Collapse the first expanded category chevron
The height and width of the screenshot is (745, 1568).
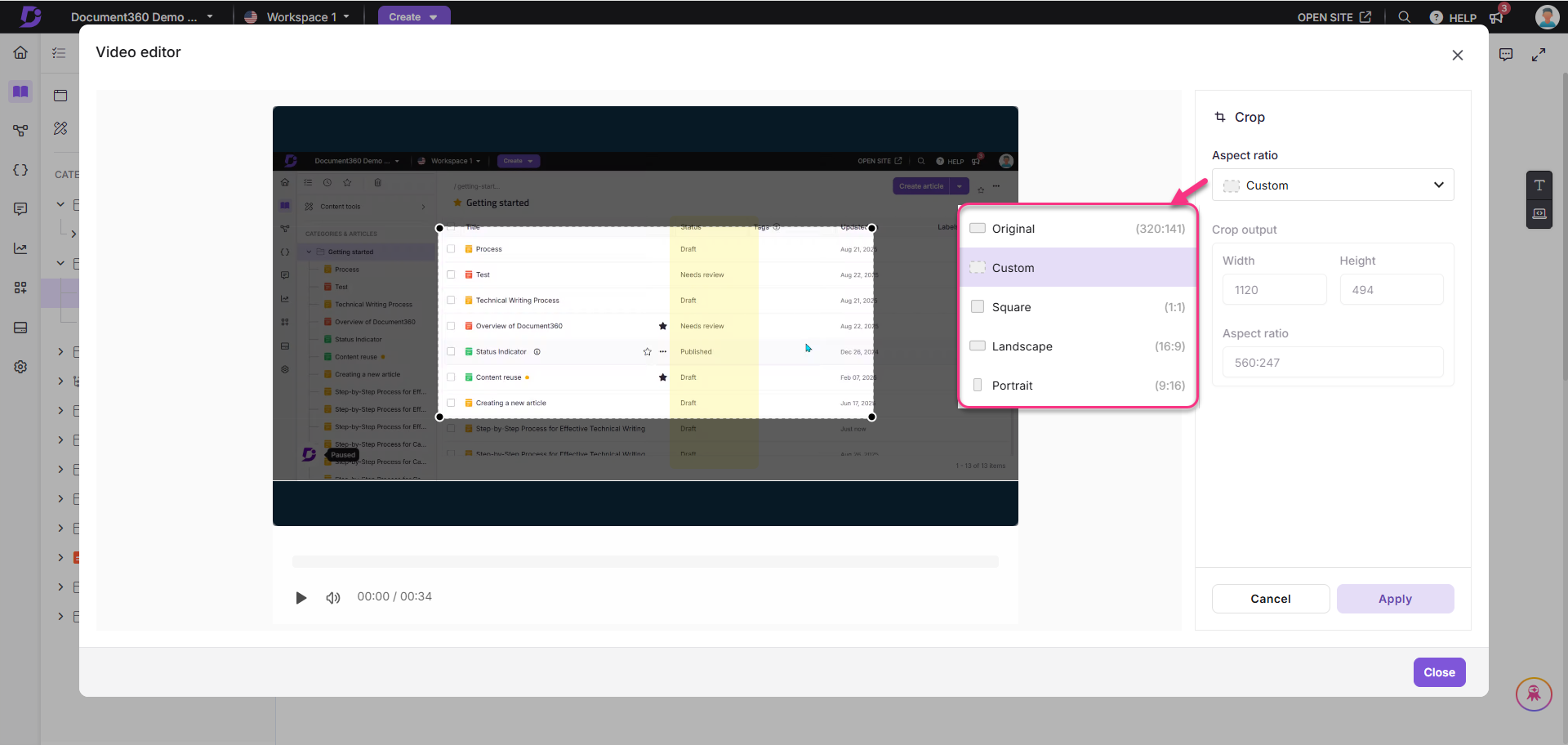(60, 204)
